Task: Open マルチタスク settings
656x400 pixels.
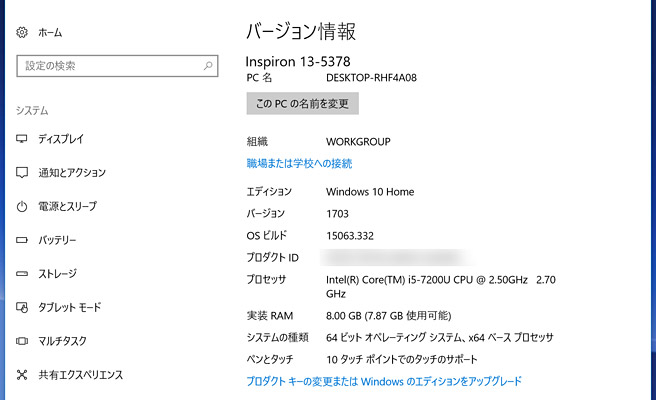Action: coord(62,341)
